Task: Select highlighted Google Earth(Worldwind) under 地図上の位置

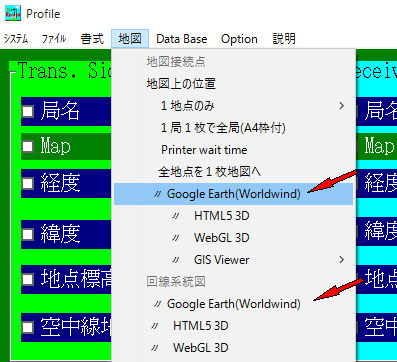Action: click(x=233, y=194)
